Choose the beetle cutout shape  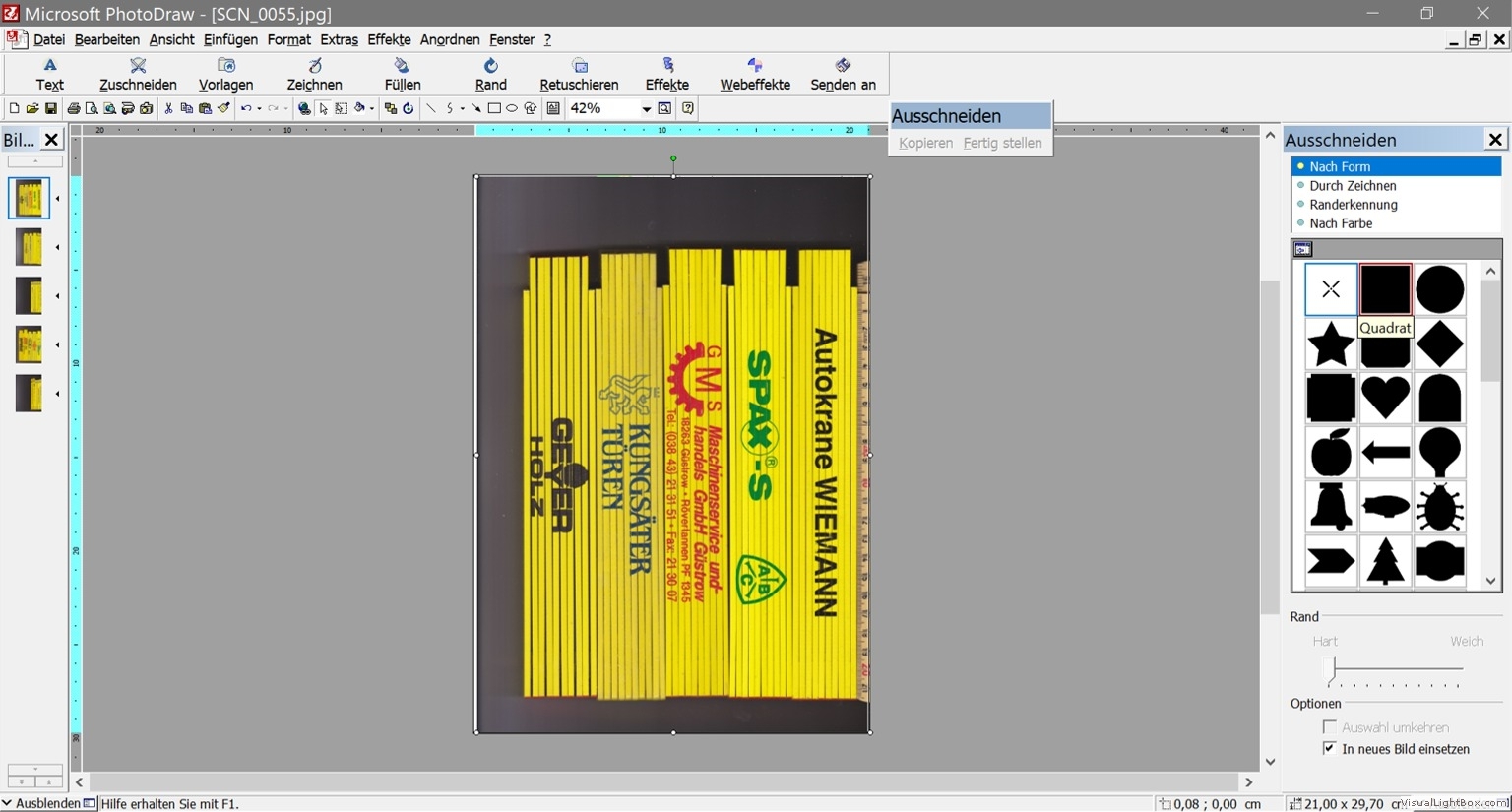[x=1439, y=507]
